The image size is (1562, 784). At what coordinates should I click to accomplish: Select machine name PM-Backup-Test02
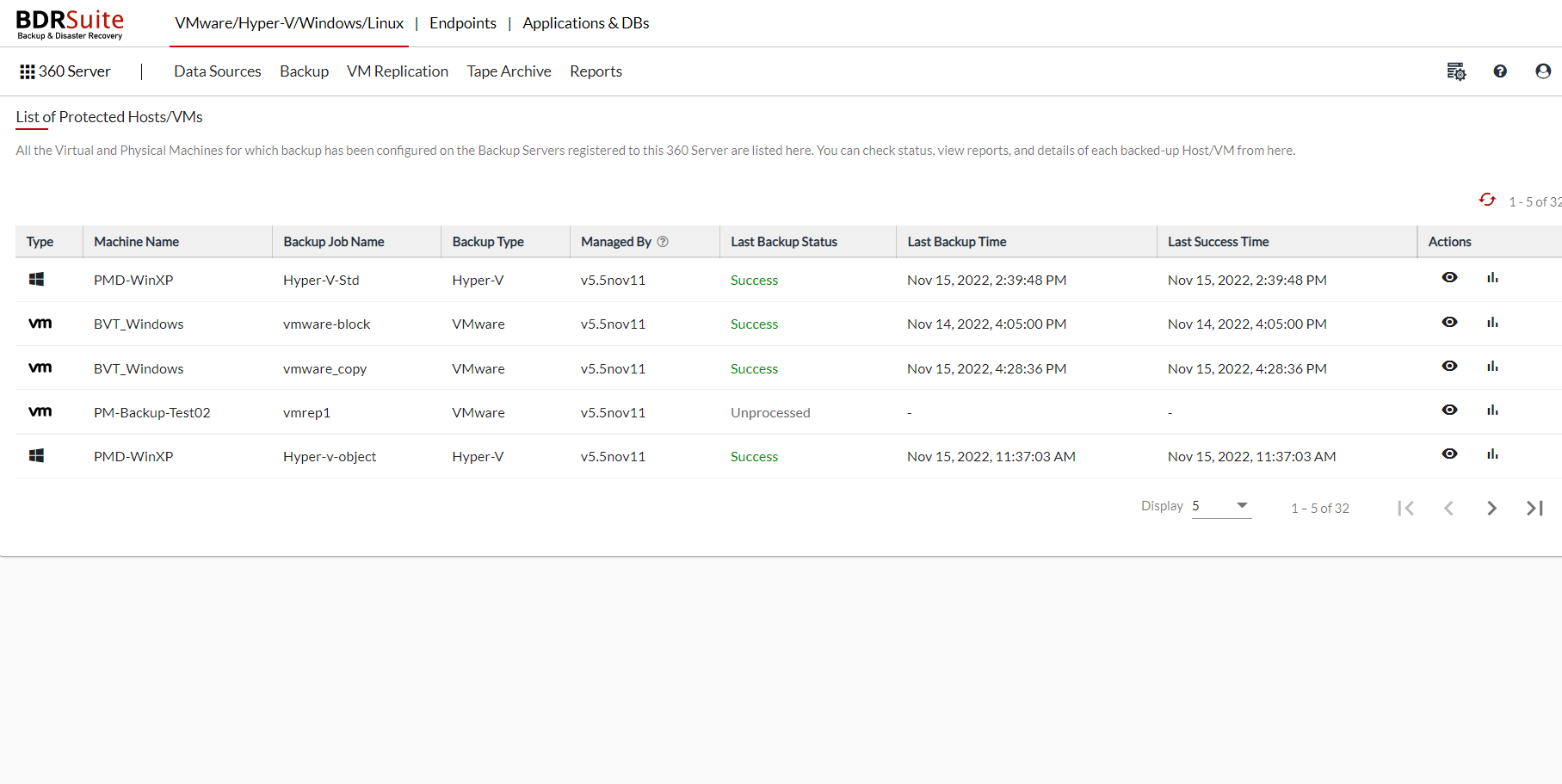pos(152,413)
